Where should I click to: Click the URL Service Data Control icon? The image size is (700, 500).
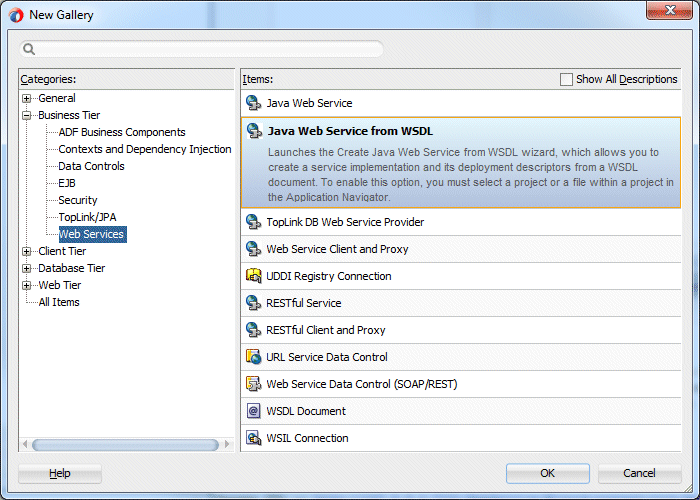(x=254, y=357)
